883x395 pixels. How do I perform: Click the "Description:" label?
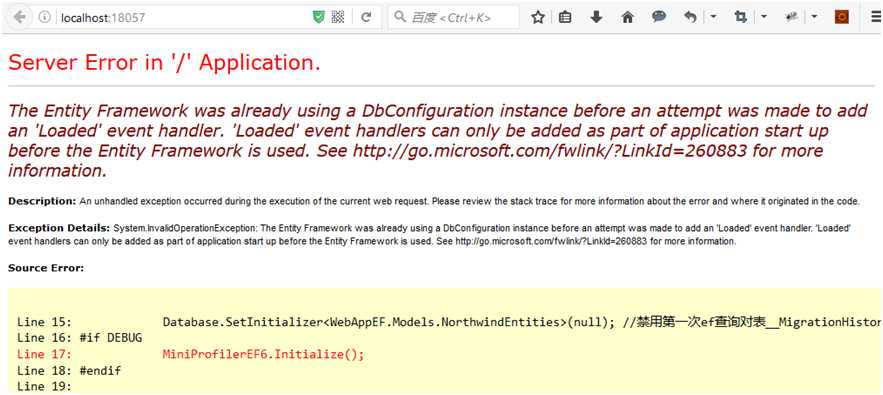pyautogui.click(x=42, y=201)
